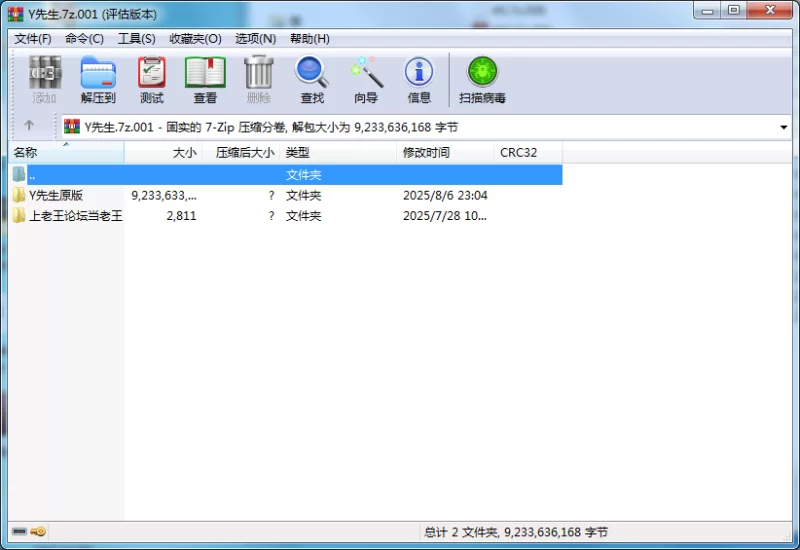Open the 收藏夹(O) menu
Viewport: 800px width, 550px height.
[x=195, y=39]
